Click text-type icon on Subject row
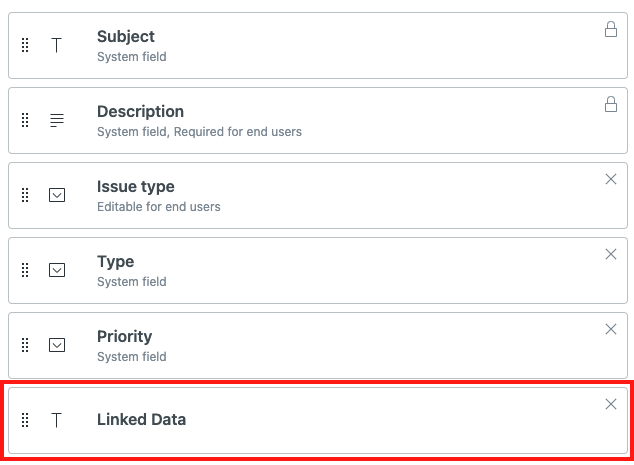The width and height of the screenshot is (634, 465). click(57, 46)
